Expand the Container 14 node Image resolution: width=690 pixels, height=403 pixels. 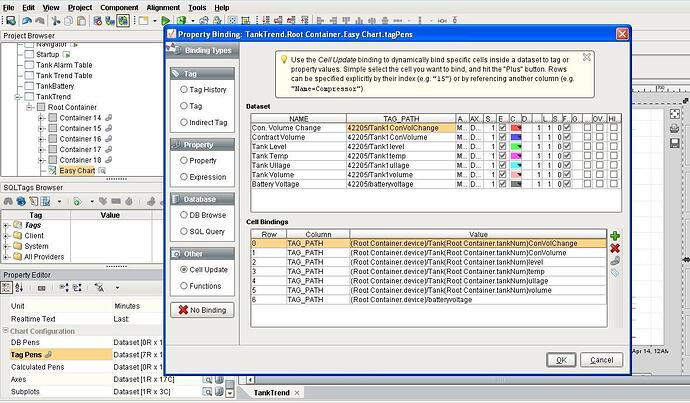(x=40, y=118)
